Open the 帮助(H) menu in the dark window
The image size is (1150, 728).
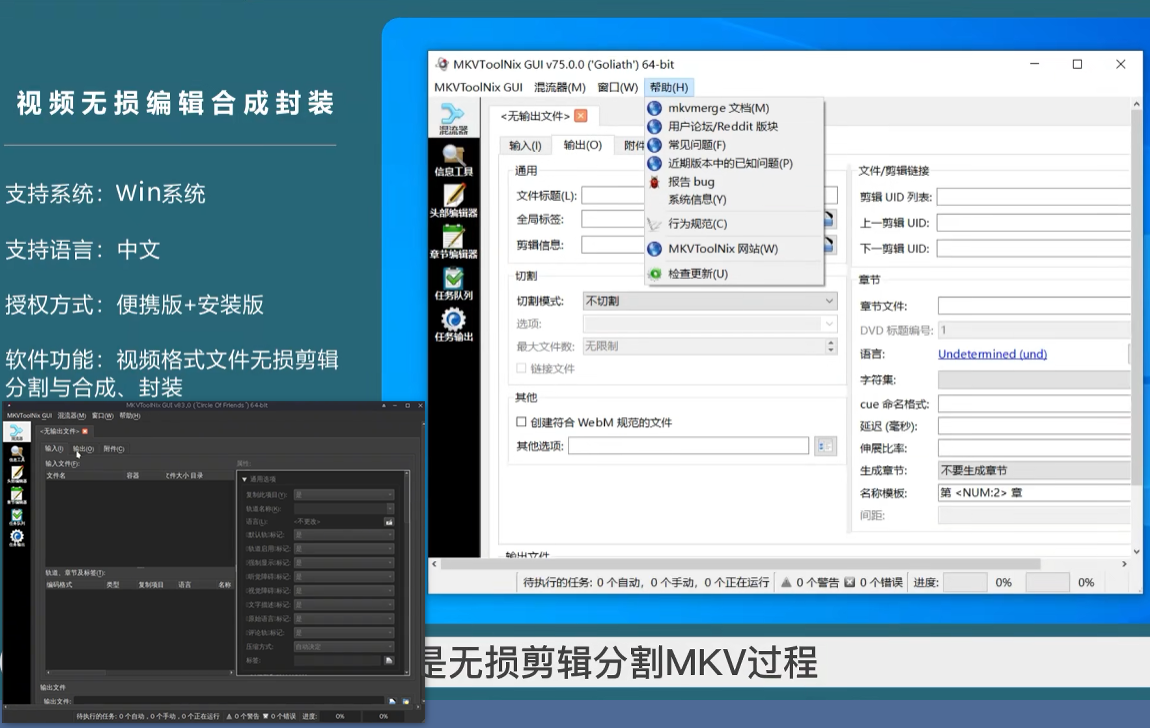(130, 416)
